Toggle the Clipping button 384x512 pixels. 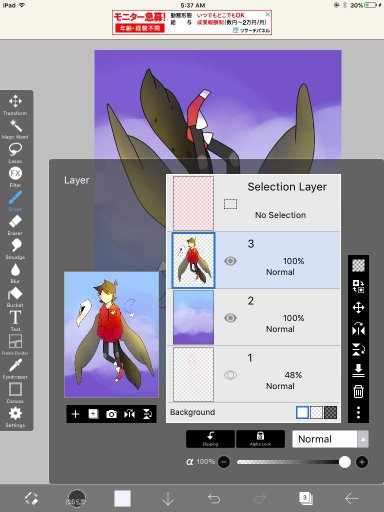(210, 439)
